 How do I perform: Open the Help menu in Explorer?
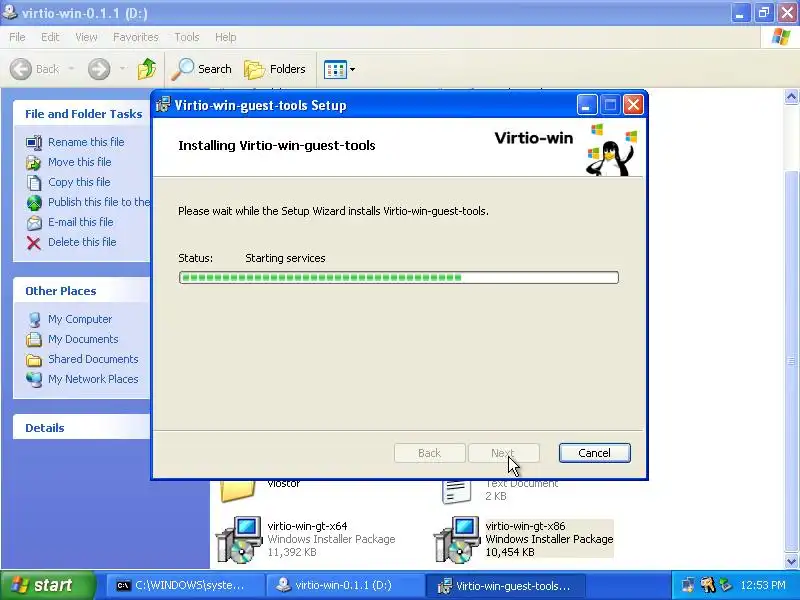coord(226,37)
